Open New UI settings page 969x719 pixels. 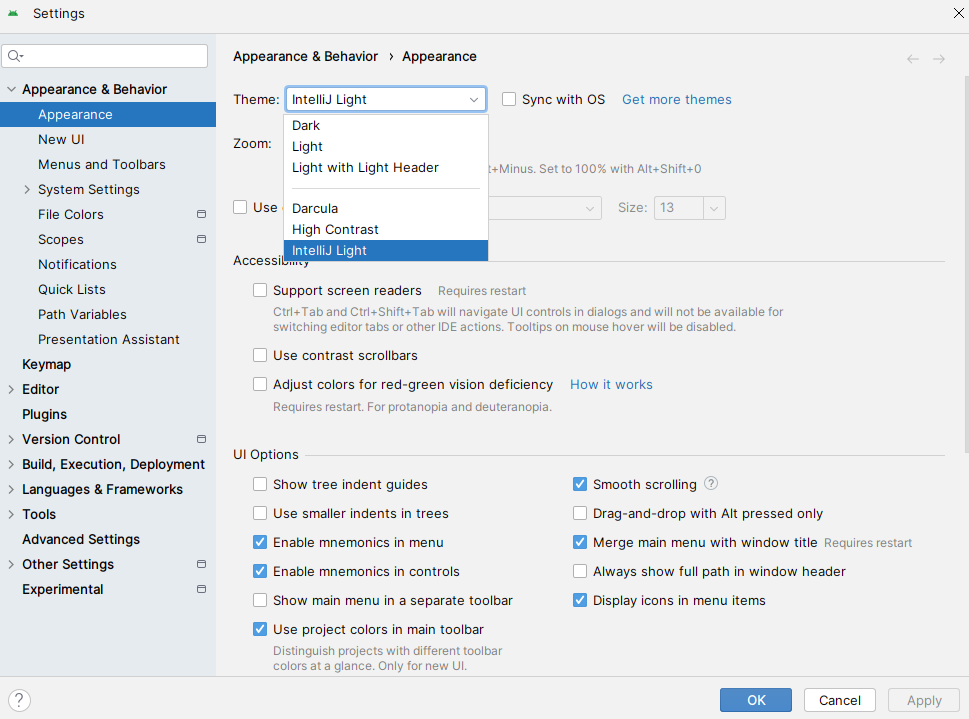pos(61,139)
